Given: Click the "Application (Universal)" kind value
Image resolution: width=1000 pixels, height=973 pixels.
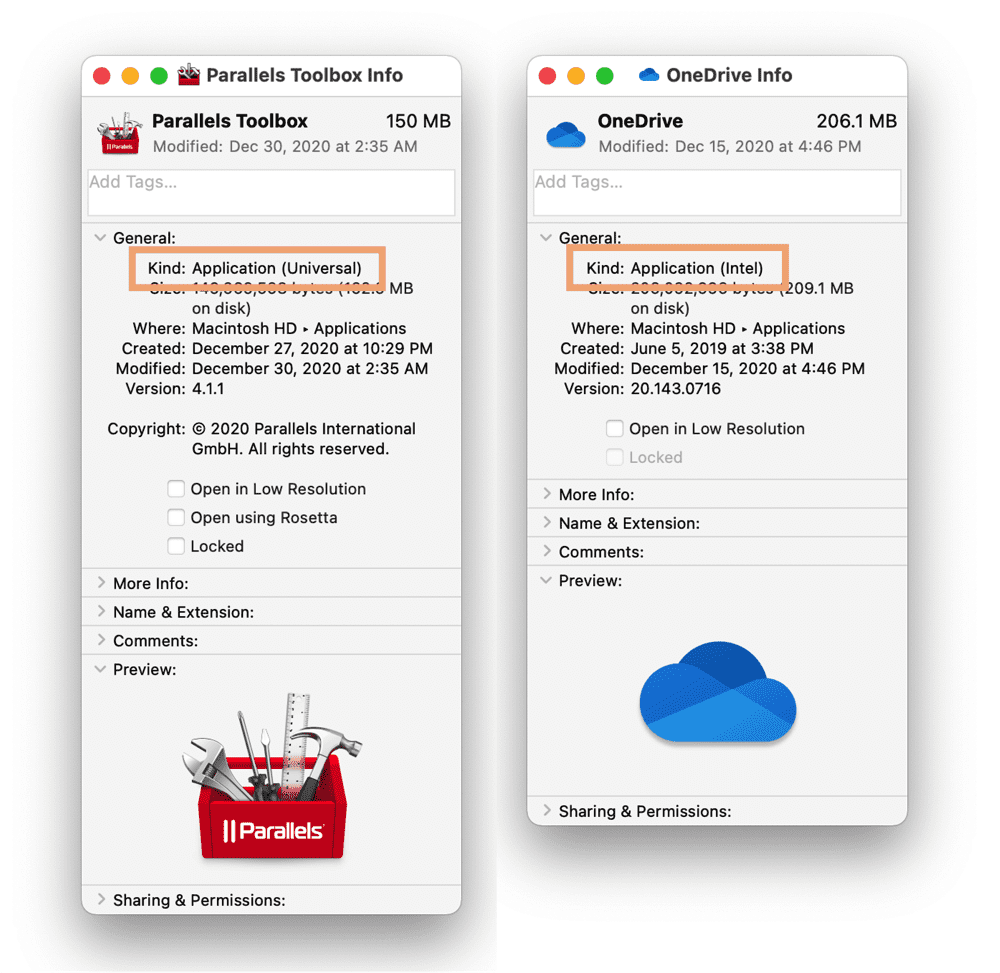Looking at the screenshot, I should (x=277, y=268).
